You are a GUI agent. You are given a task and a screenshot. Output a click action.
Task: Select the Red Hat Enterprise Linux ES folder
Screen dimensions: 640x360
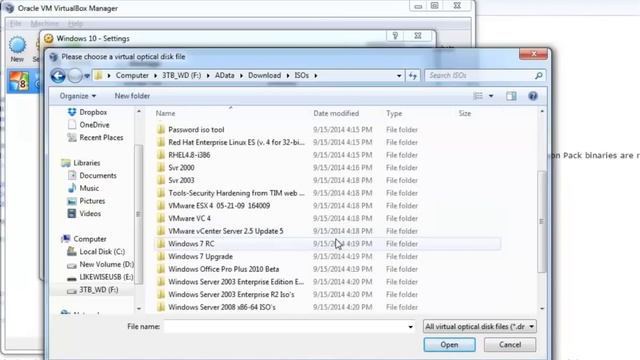[236, 142]
